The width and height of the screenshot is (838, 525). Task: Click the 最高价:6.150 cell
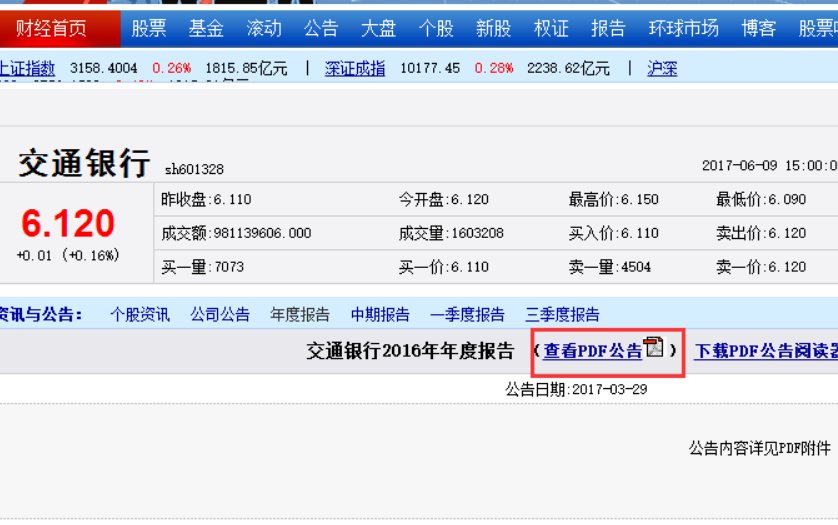tap(613, 199)
